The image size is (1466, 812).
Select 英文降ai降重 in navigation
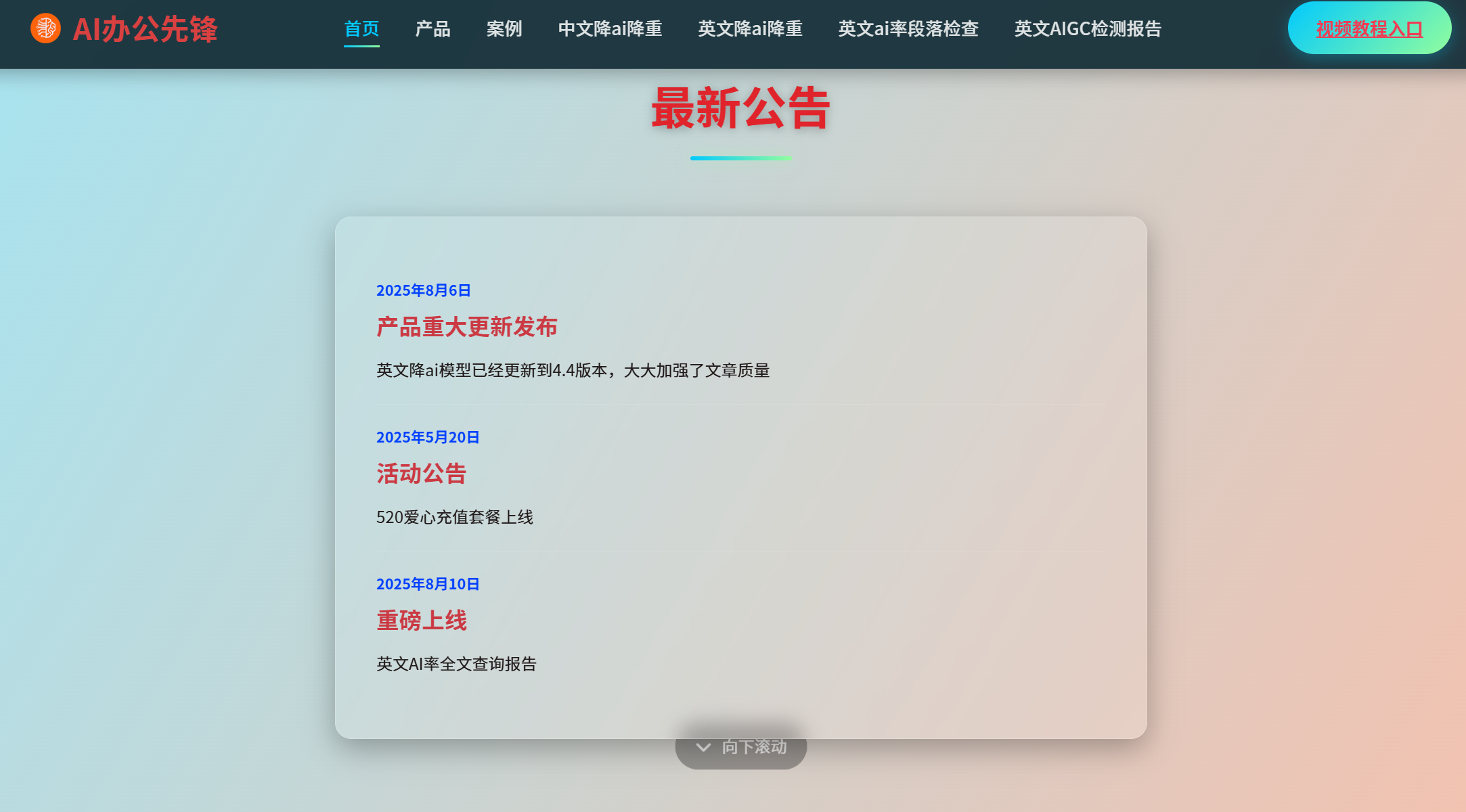[750, 28]
